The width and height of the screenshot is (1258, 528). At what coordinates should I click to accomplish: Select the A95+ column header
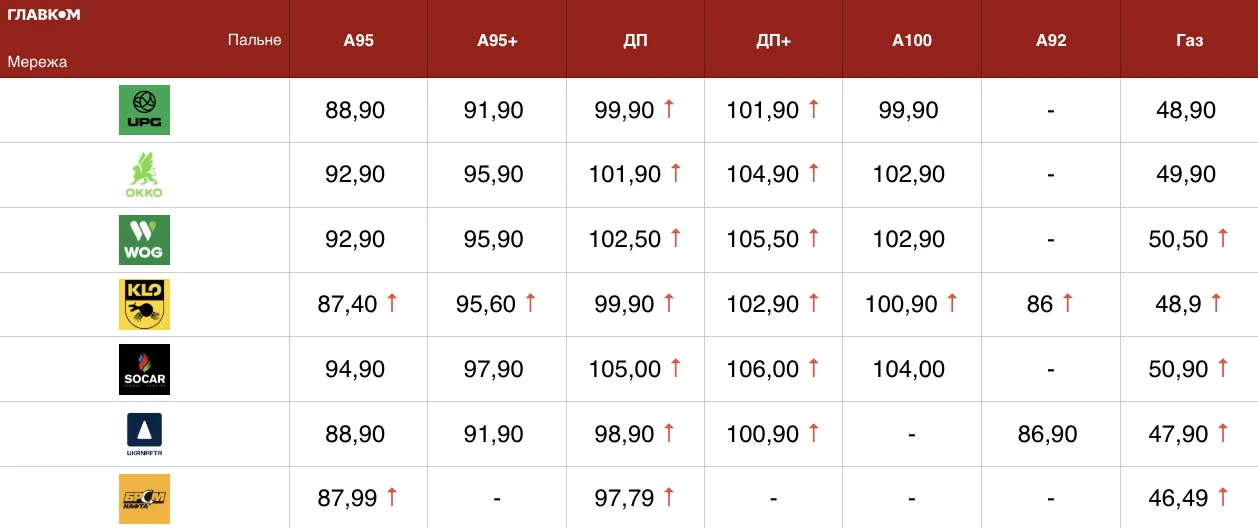click(x=497, y=41)
